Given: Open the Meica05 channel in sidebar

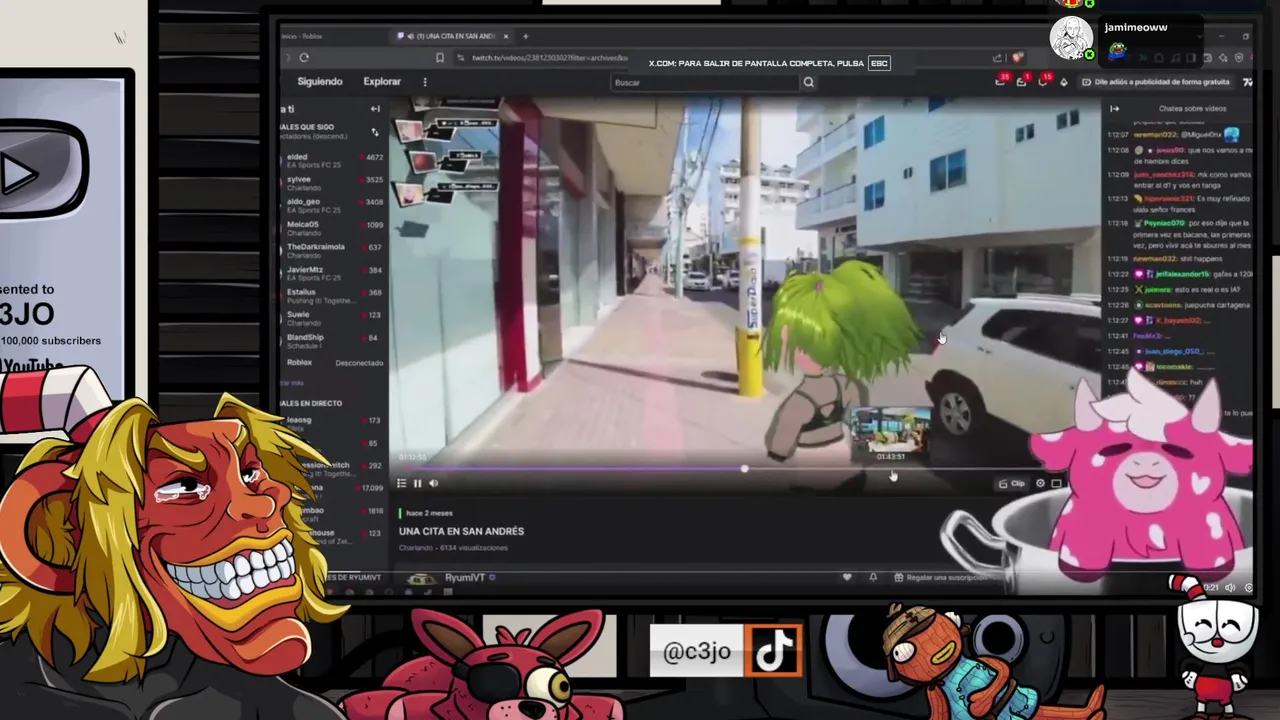Looking at the screenshot, I should 334,227.
